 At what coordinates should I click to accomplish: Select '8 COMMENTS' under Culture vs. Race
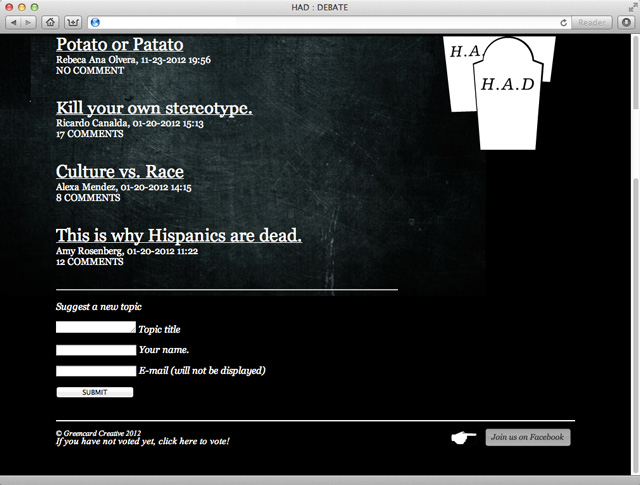coord(88,198)
